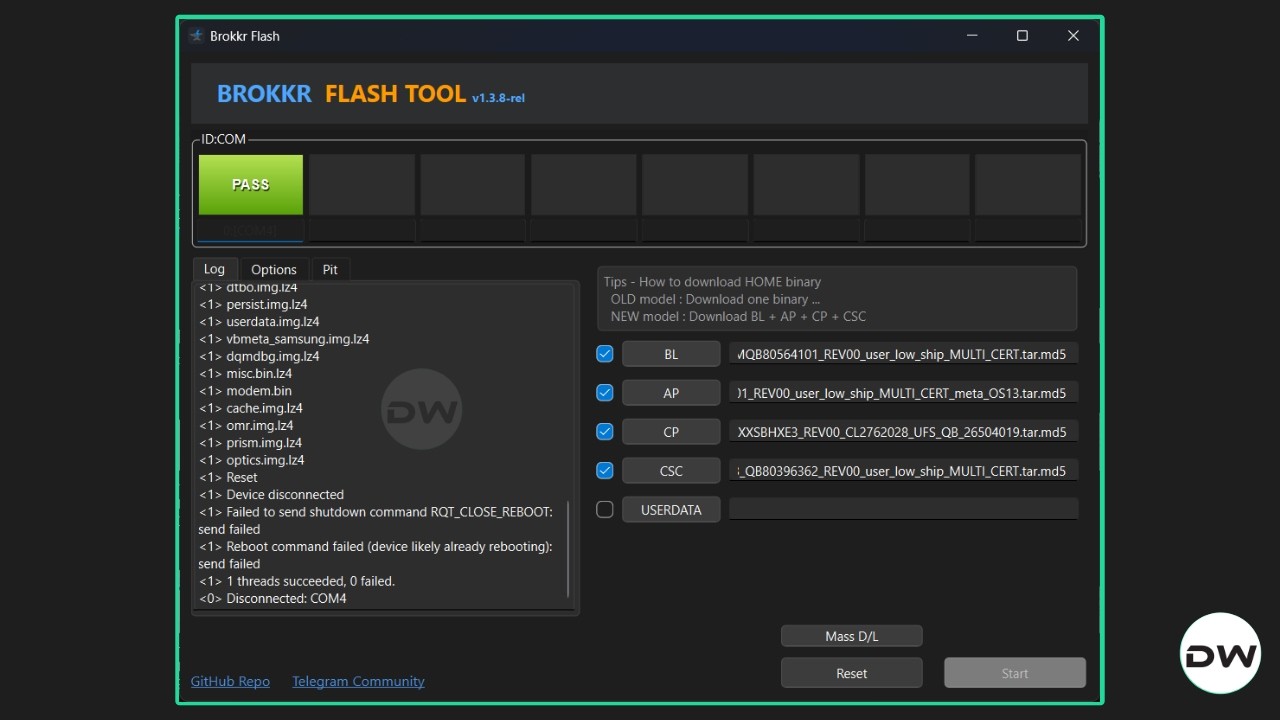Select the 'dqmdbg.img.lz4' log line
1280x720 pixels.
259,356
